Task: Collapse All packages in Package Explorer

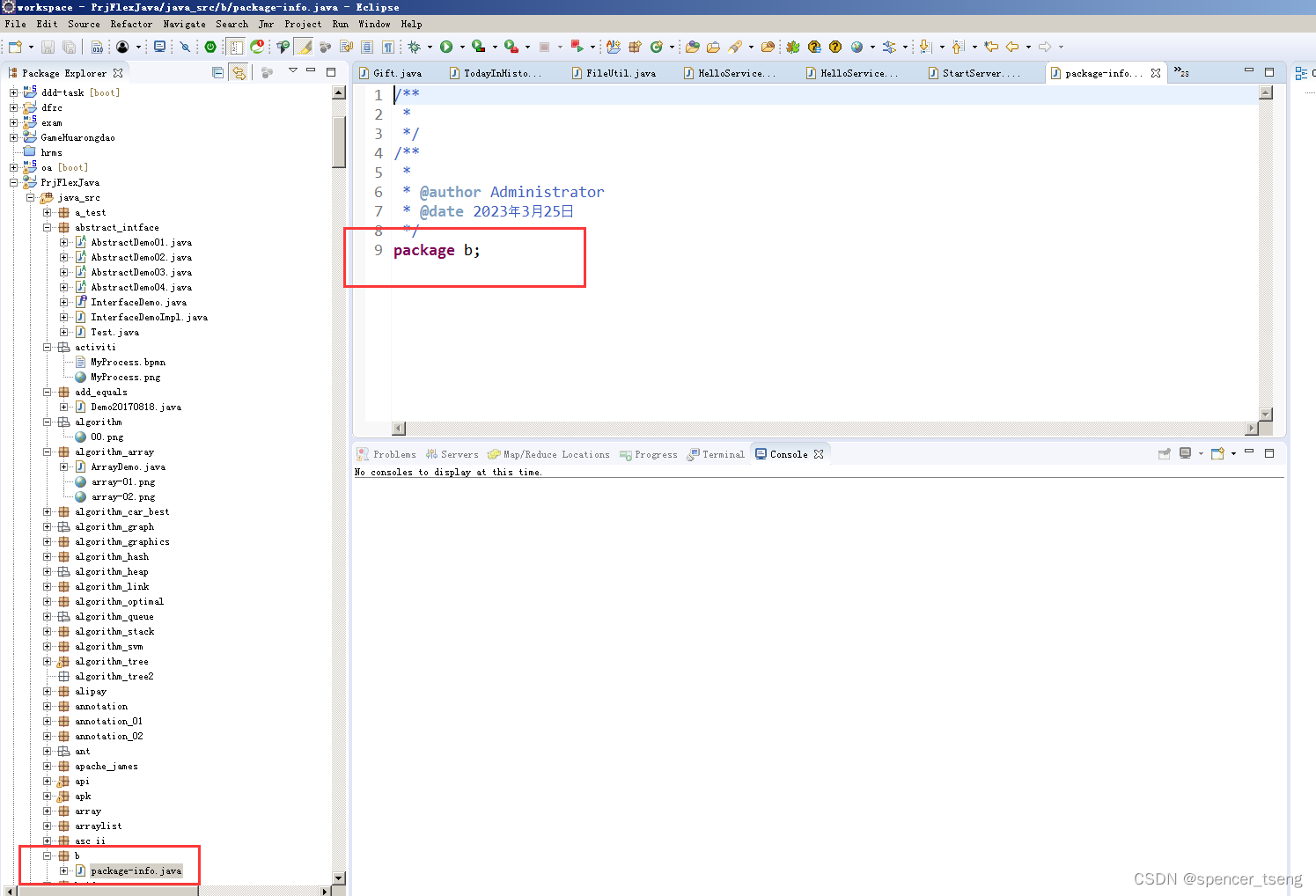Action: pos(217,73)
